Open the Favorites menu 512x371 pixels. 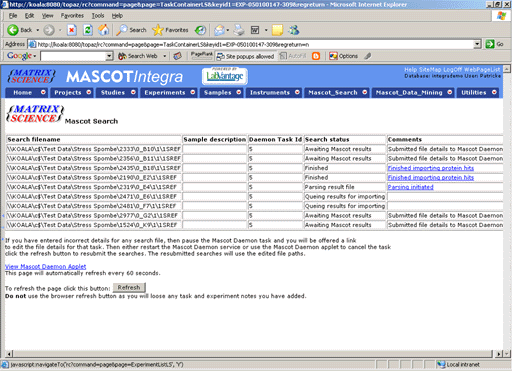[x=72, y=16]
